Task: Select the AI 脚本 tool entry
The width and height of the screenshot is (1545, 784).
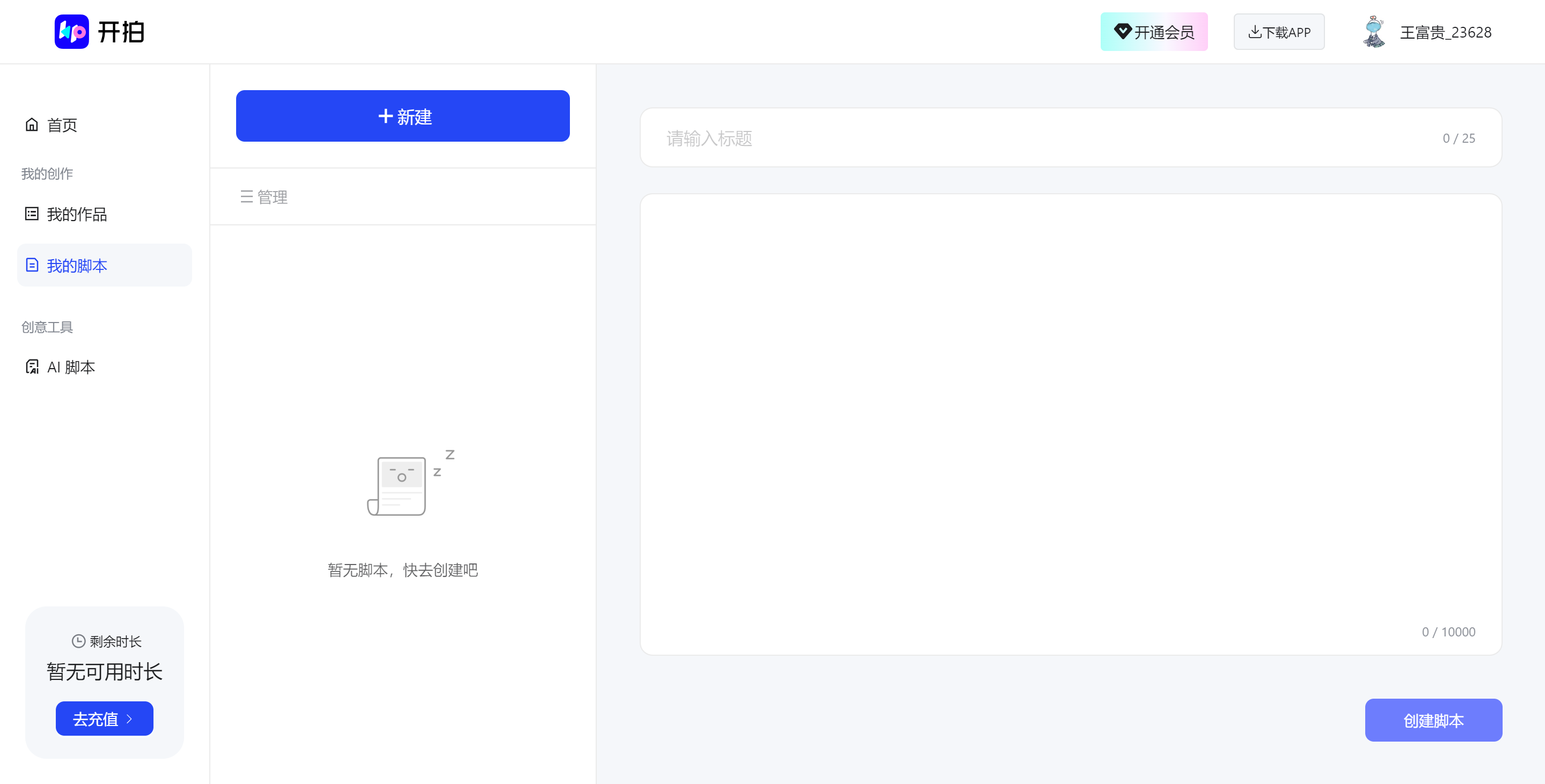Action: click(x=71, y=367)
